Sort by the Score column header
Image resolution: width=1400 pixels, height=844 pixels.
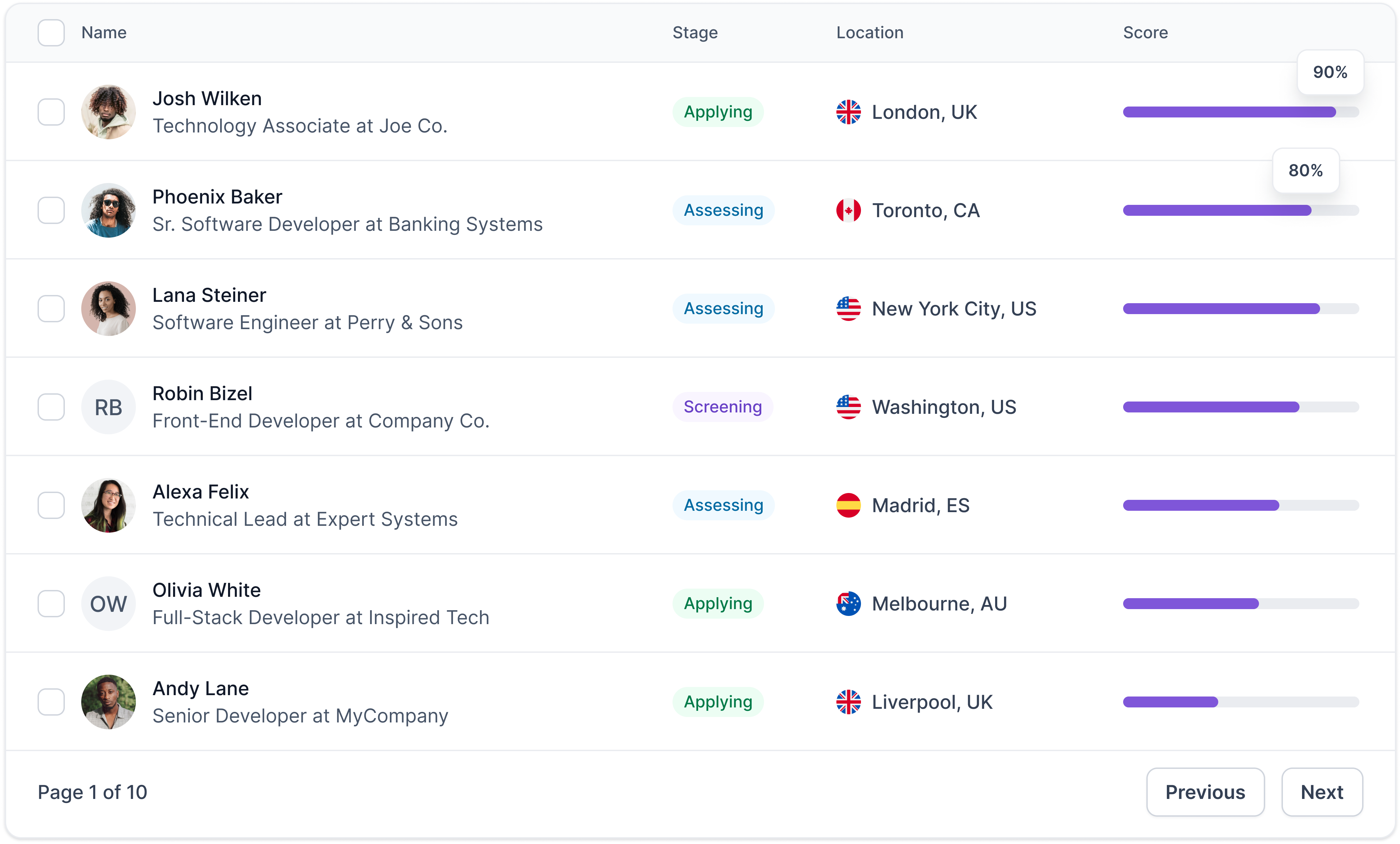tap(1145, 32)
